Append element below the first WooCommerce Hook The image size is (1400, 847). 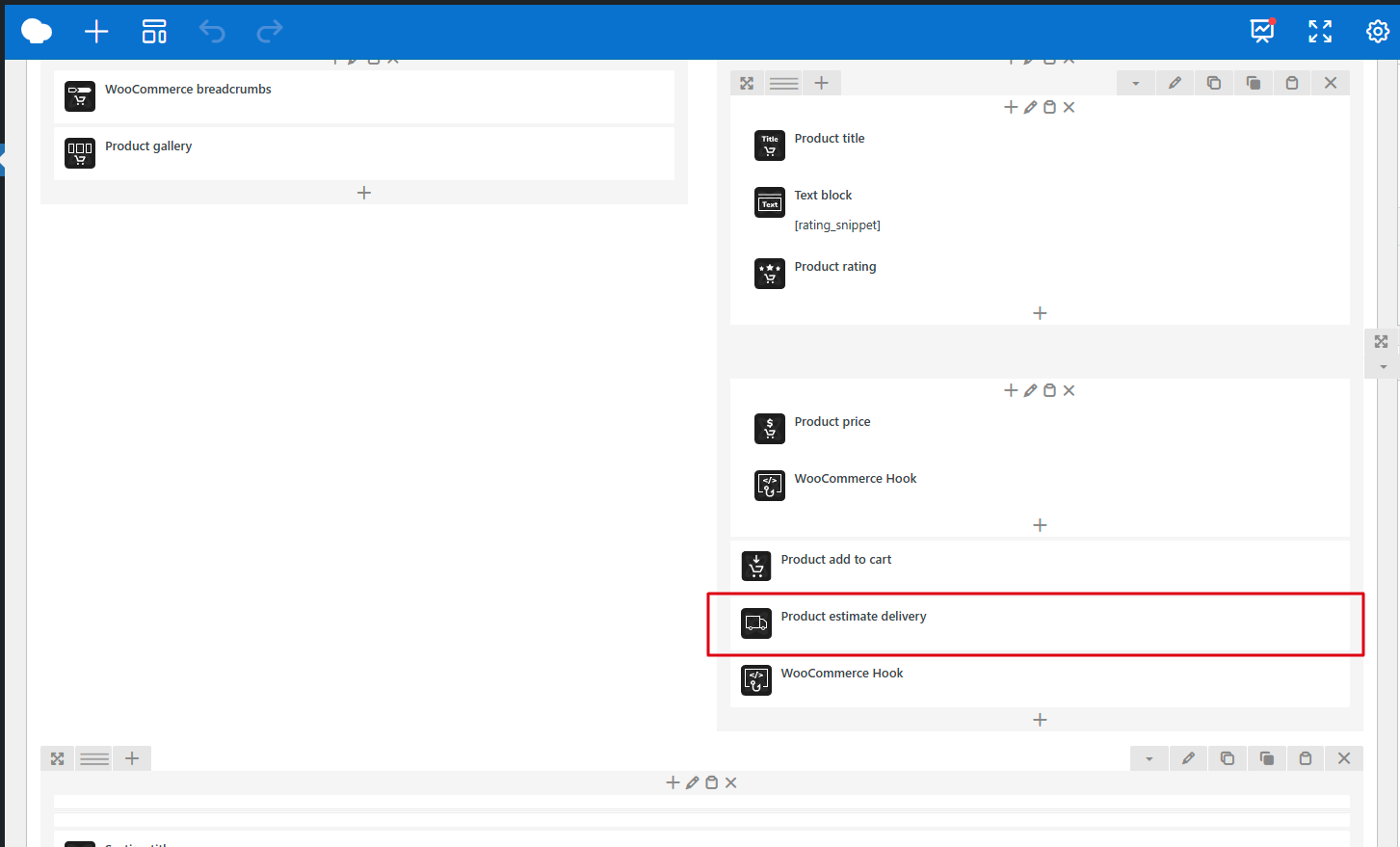(x=1040, y=525)
